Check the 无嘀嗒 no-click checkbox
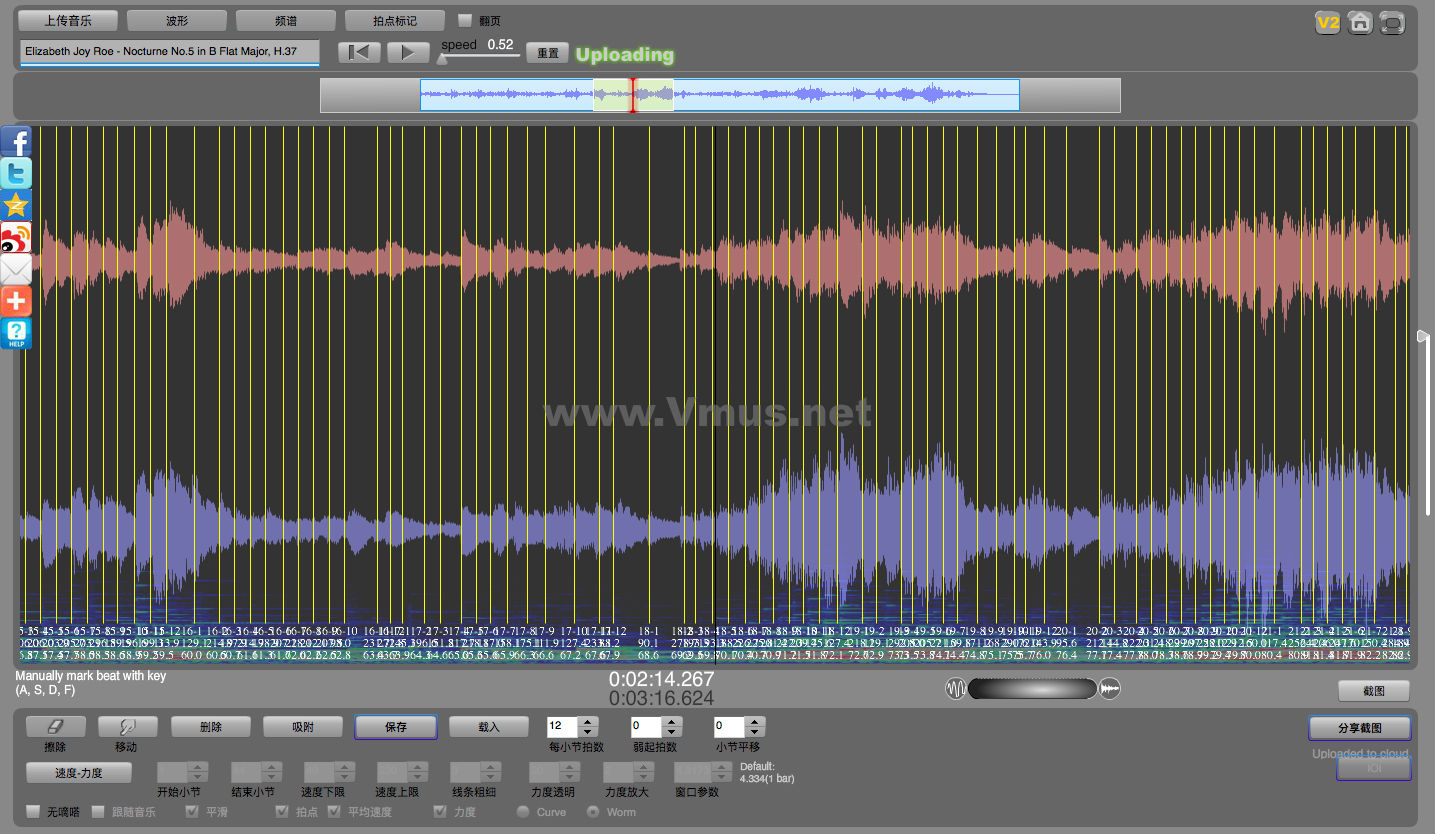 (x=33, y=812)
